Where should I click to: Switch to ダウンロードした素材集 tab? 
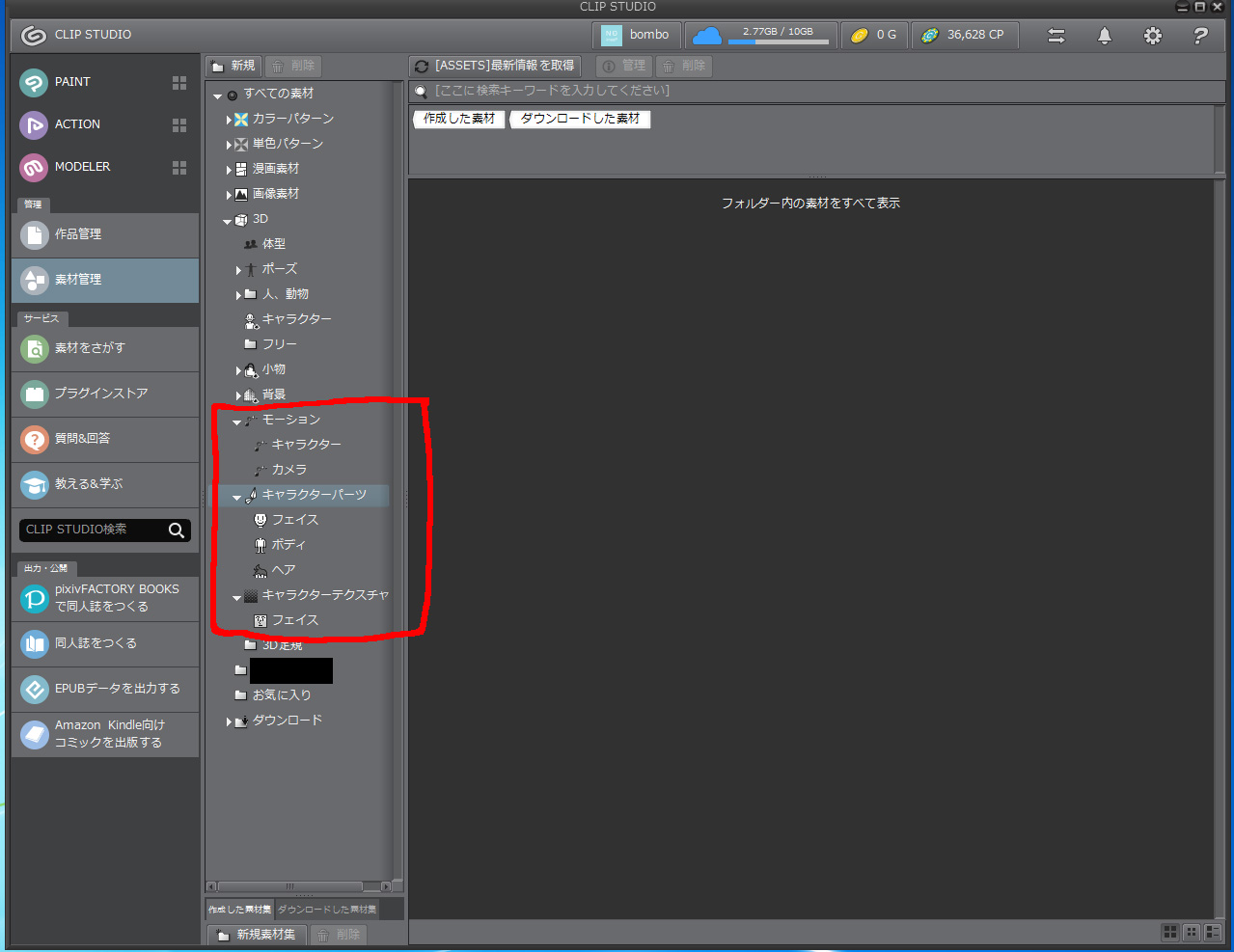coord(327,910)
